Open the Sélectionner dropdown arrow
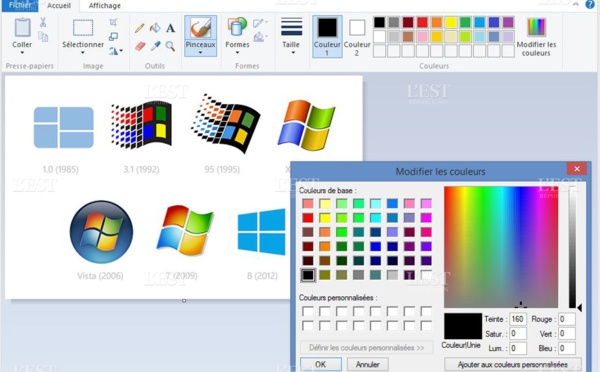The width and height of the screenshot is (600, 372). (x=83, y=53)
